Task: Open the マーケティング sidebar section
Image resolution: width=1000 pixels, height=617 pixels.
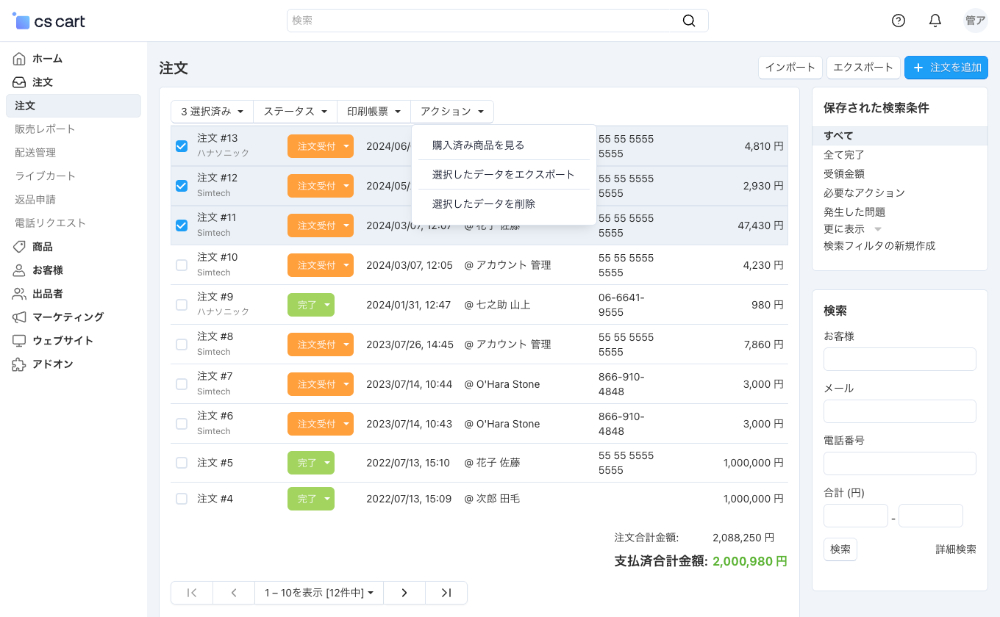Action: 67,317
